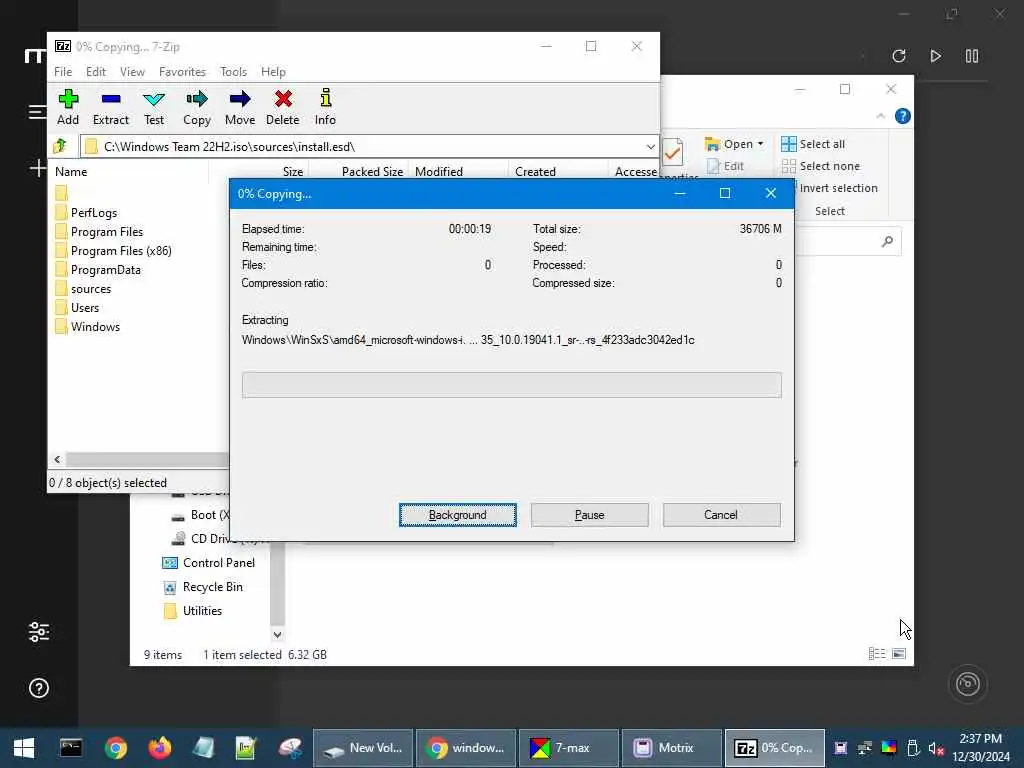The height and width of the screenshot is (768, 1024).
Task: Click the red Delete icon
Action: click(x=283, y=108)
